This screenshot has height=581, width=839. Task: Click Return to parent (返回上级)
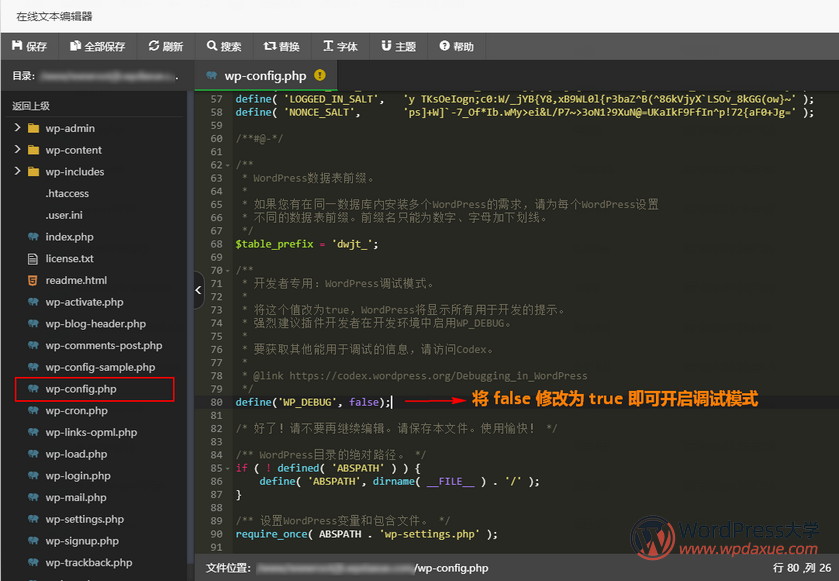pyautogui.click(x=31, y=105)
